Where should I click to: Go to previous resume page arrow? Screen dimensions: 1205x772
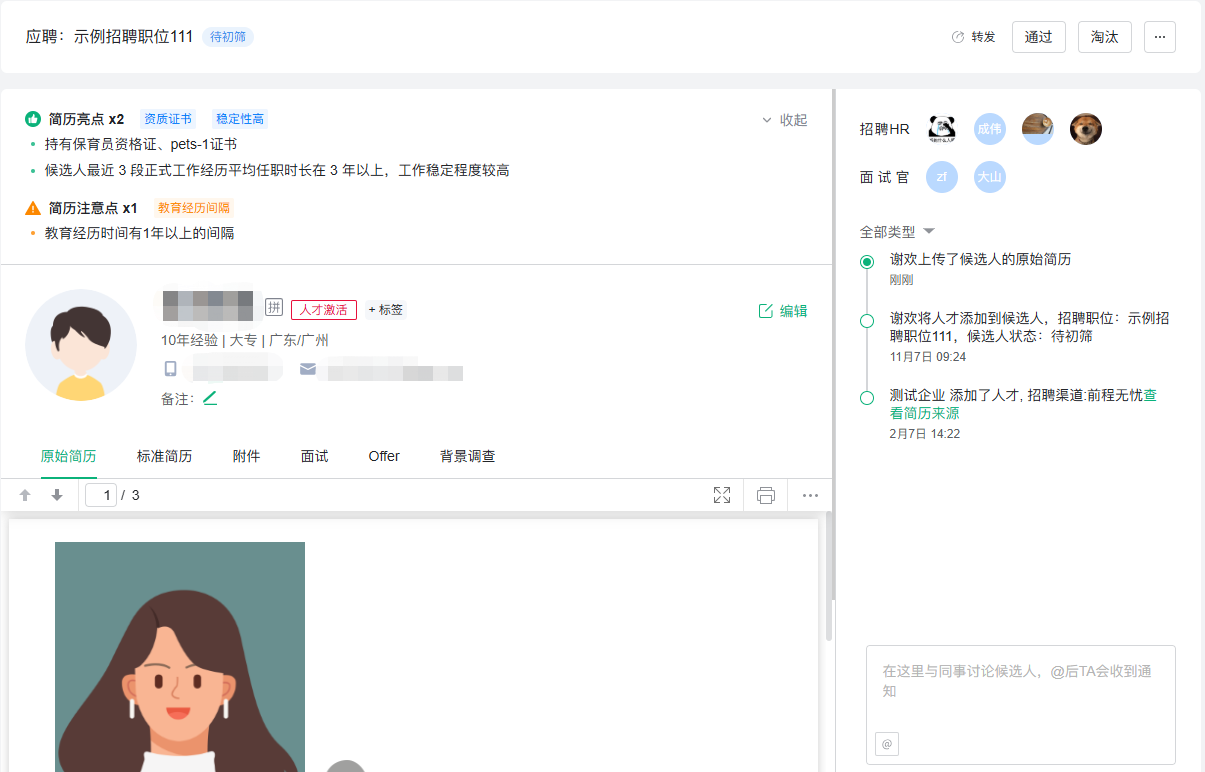coord(25,495)
